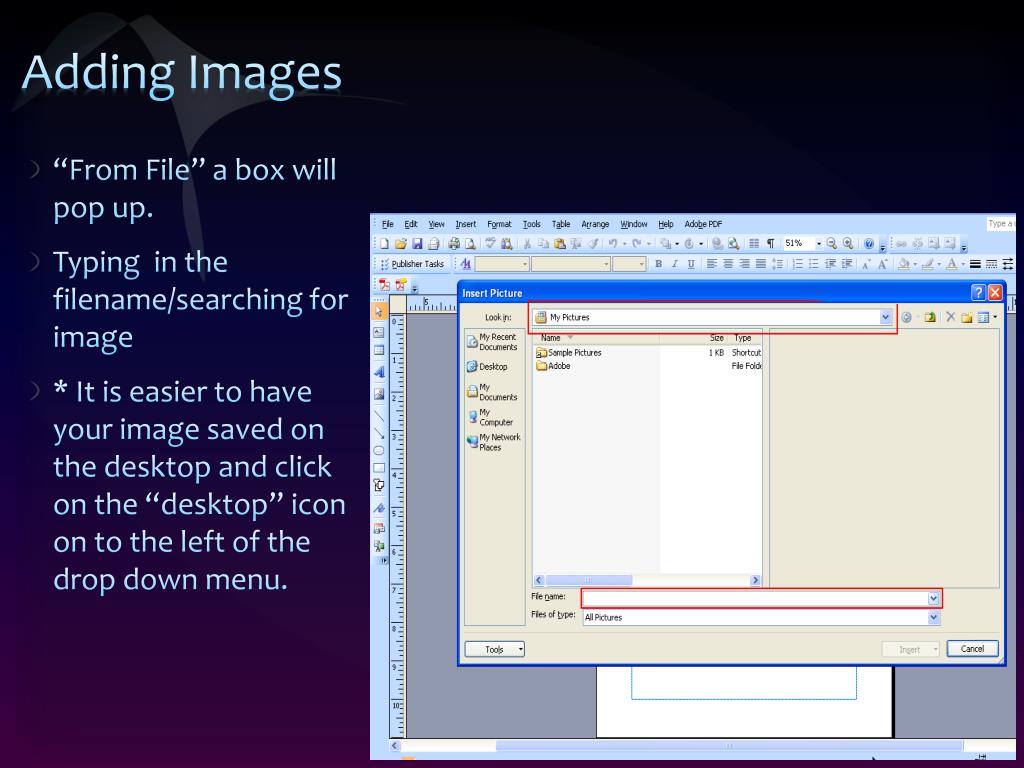
Task: Click the Views icon in dialog toolbar
Action: pyautogui.click(x=984, y=317)
